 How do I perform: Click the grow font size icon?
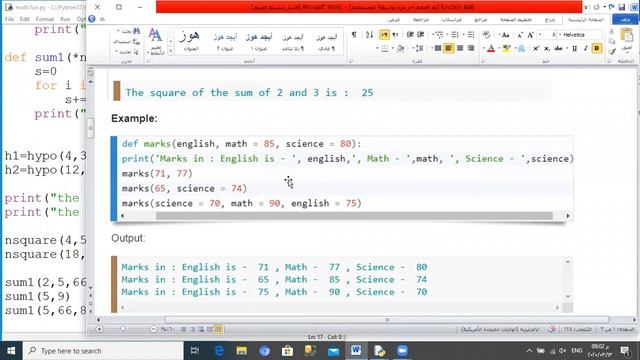point(531,35)
